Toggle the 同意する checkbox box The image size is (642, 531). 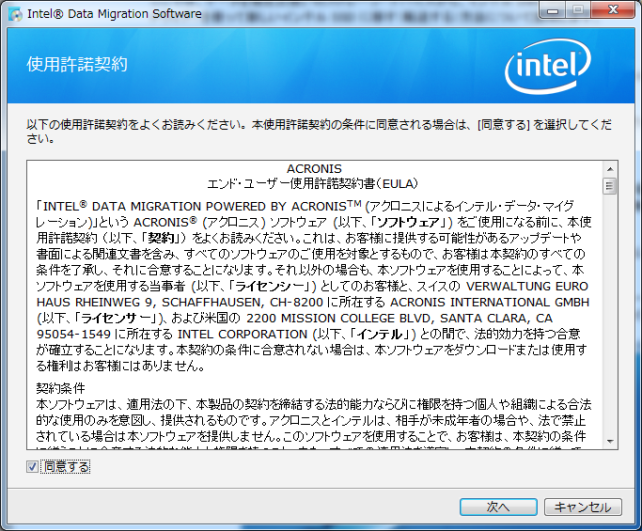coord(33,466)
